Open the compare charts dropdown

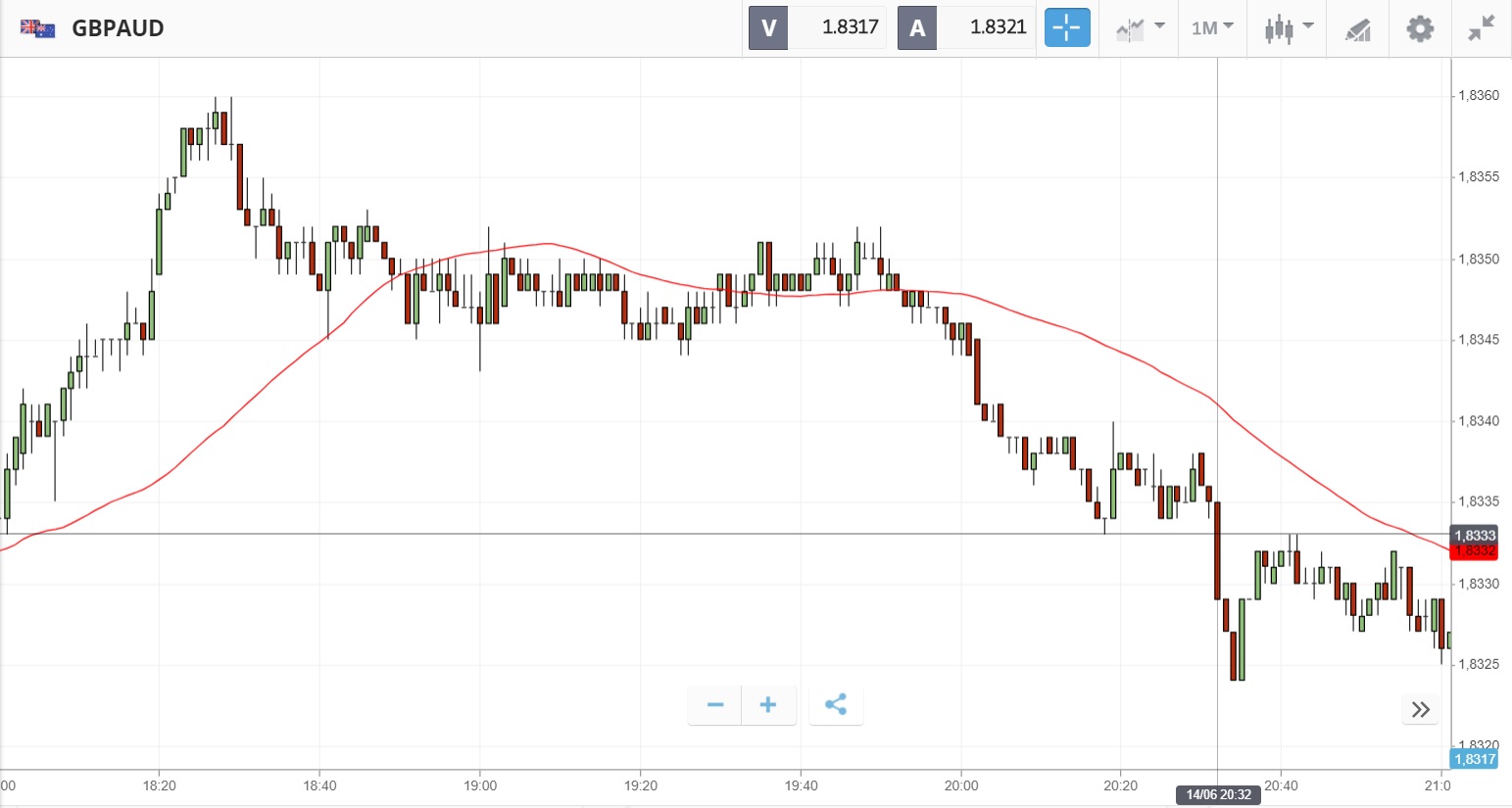(x=1140, y=28)
